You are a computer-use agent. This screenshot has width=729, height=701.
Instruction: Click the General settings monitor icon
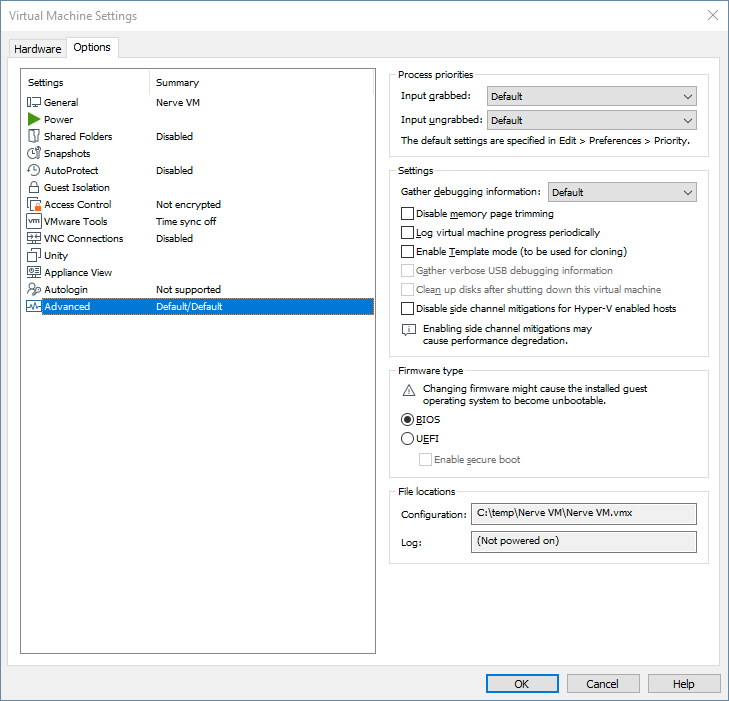pos(34,102)
